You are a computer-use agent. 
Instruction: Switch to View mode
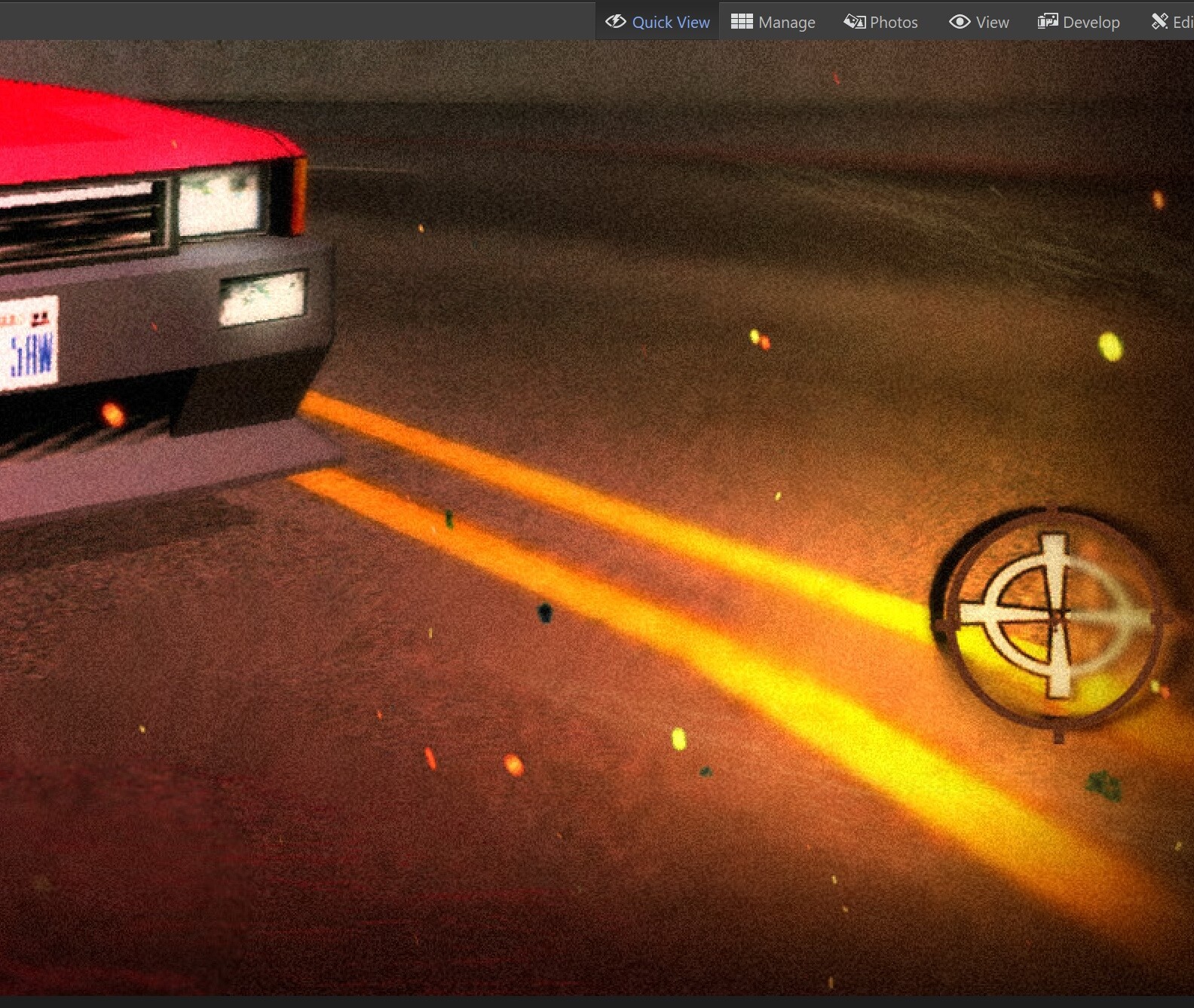tap(978, 22)
